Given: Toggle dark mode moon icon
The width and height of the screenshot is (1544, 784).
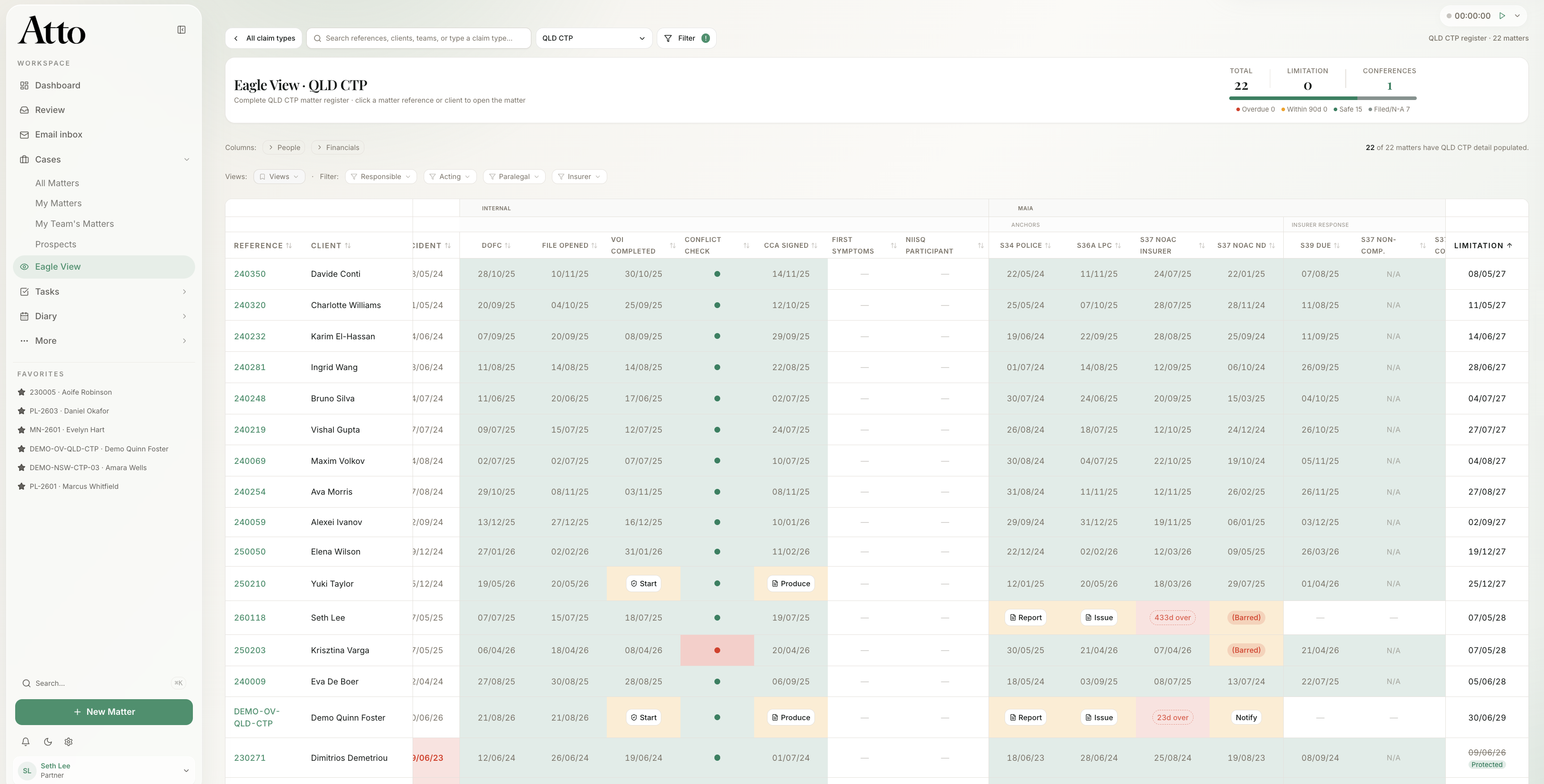Looking at the screenshot, I should click(48, 742).
